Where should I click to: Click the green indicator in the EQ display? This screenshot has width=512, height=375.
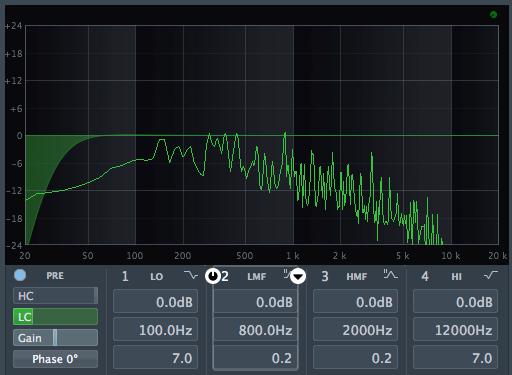(x=493, y=14)
